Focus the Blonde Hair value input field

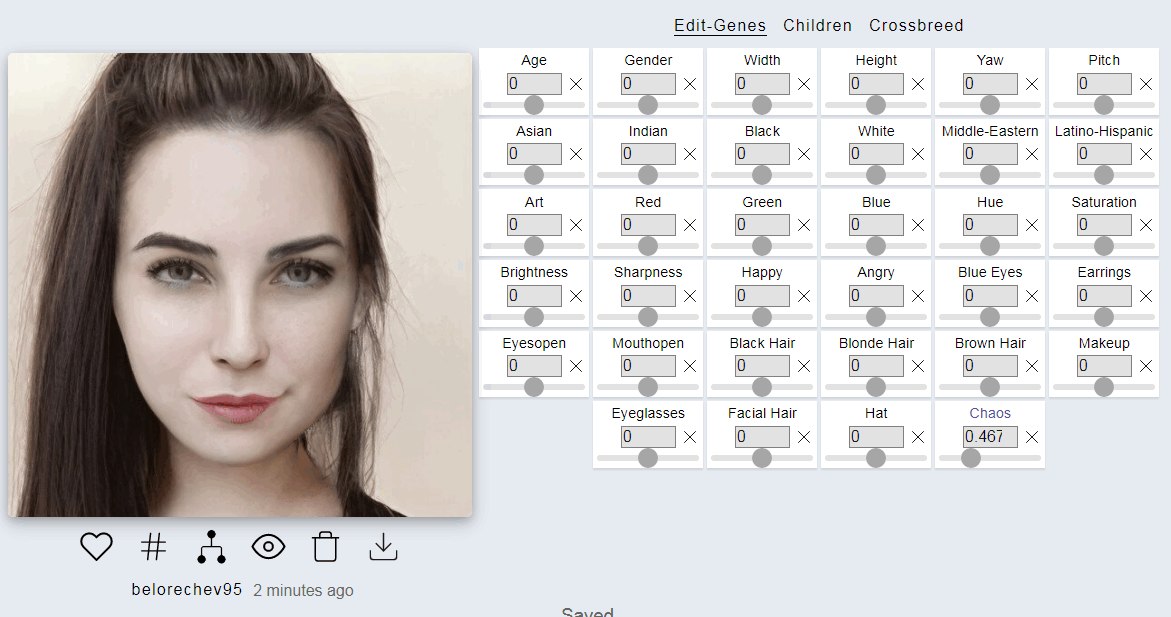(876, 366)
